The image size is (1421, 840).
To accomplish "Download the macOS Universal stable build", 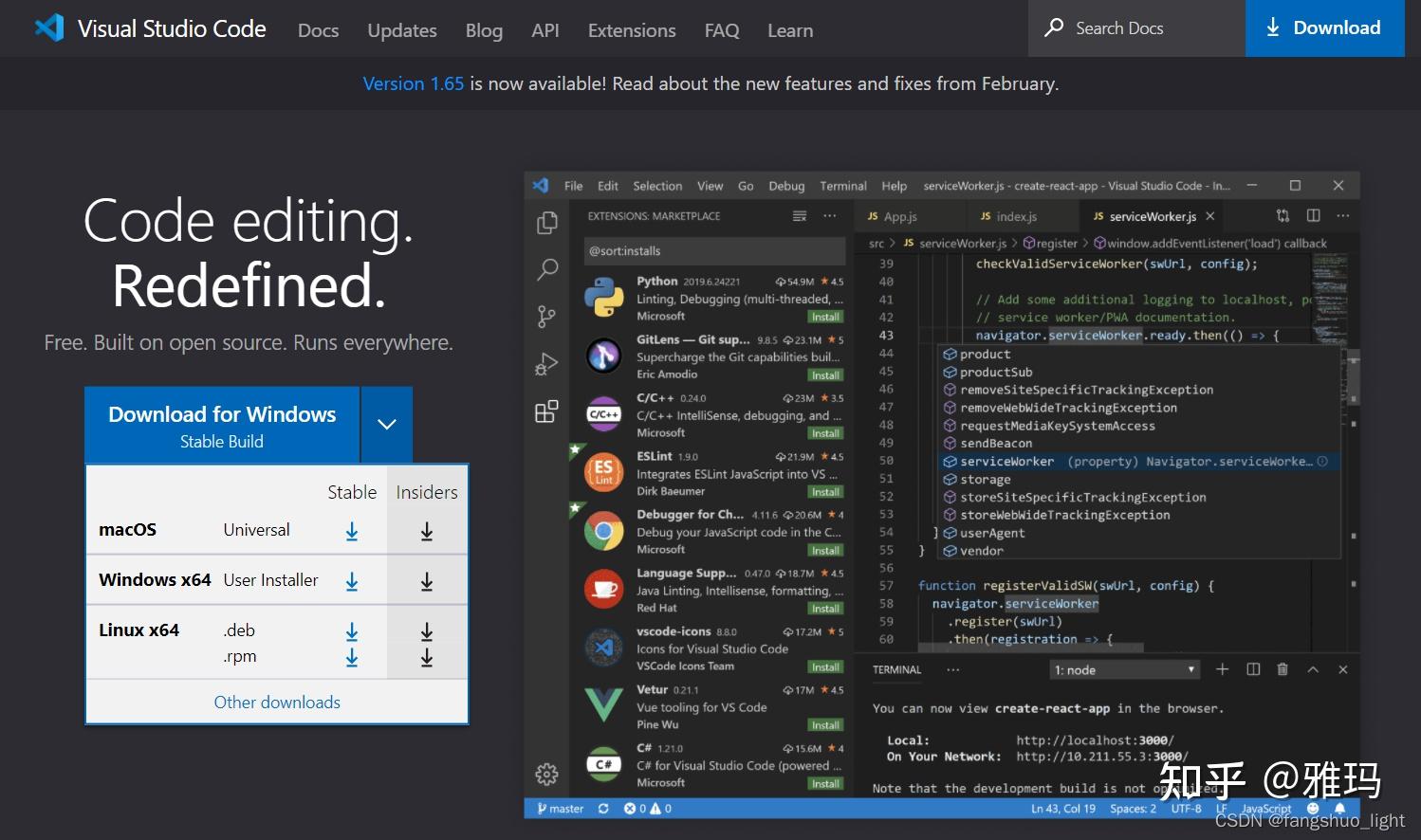I will point(352,530).
